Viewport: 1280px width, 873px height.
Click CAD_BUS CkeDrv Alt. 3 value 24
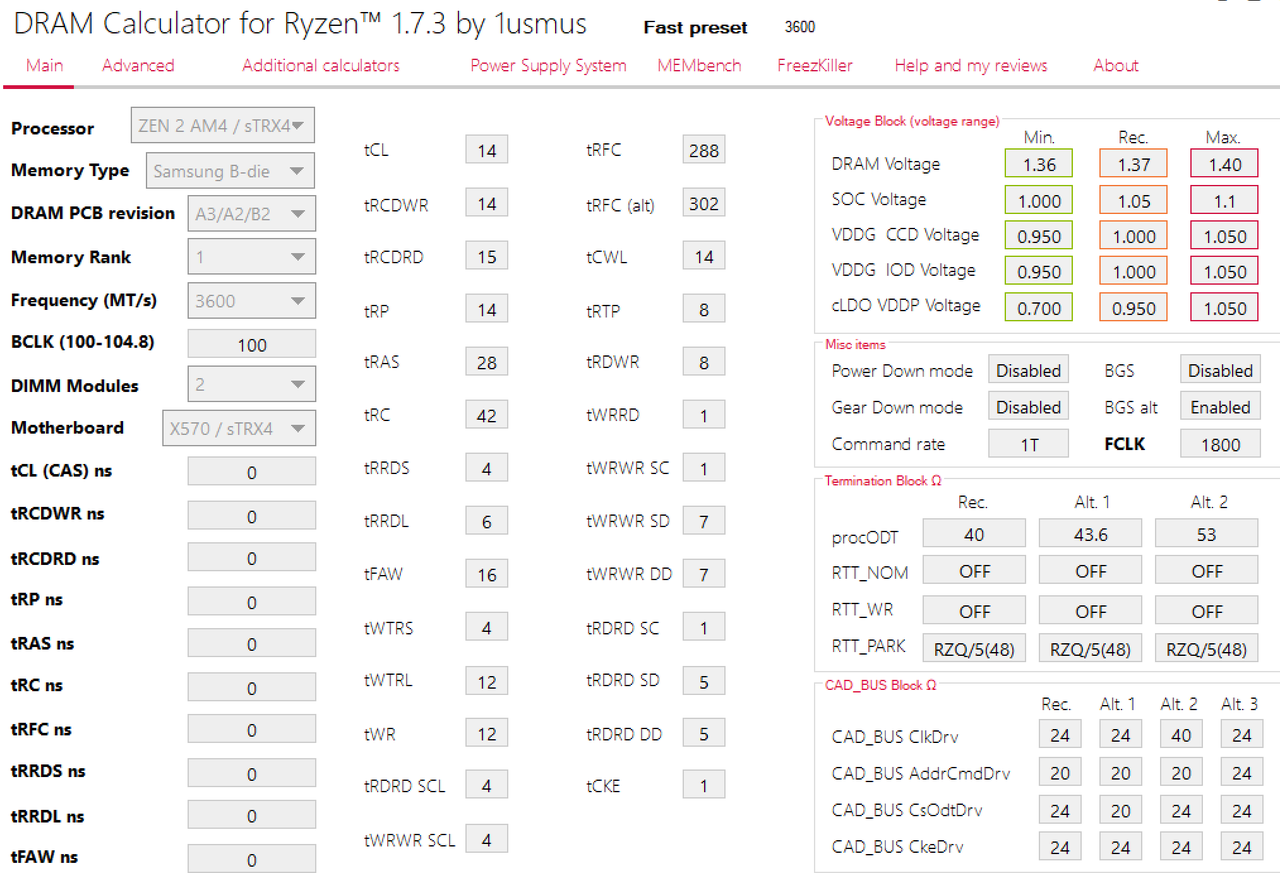pyautogui.click(x=1241, y=847)
